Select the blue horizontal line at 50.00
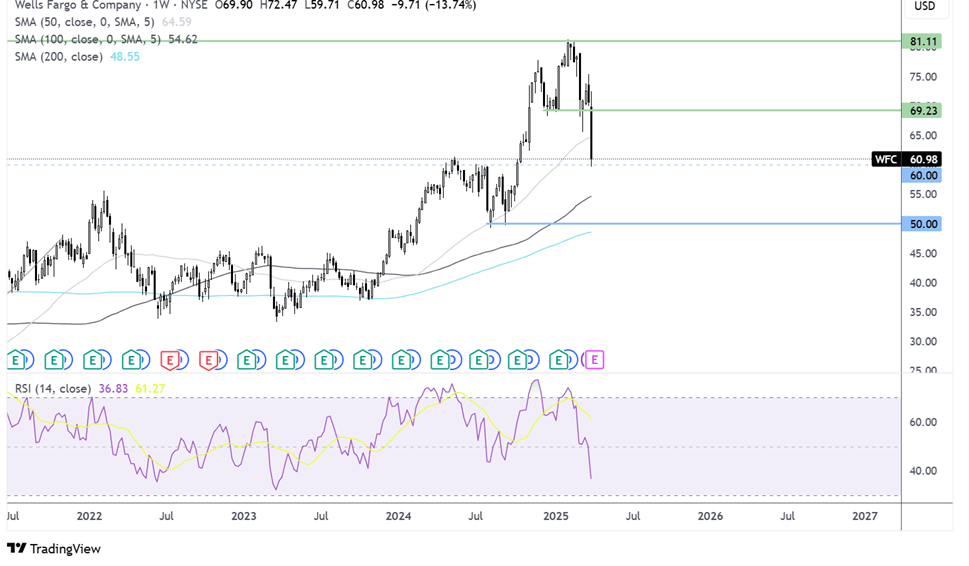 point(695,224)
